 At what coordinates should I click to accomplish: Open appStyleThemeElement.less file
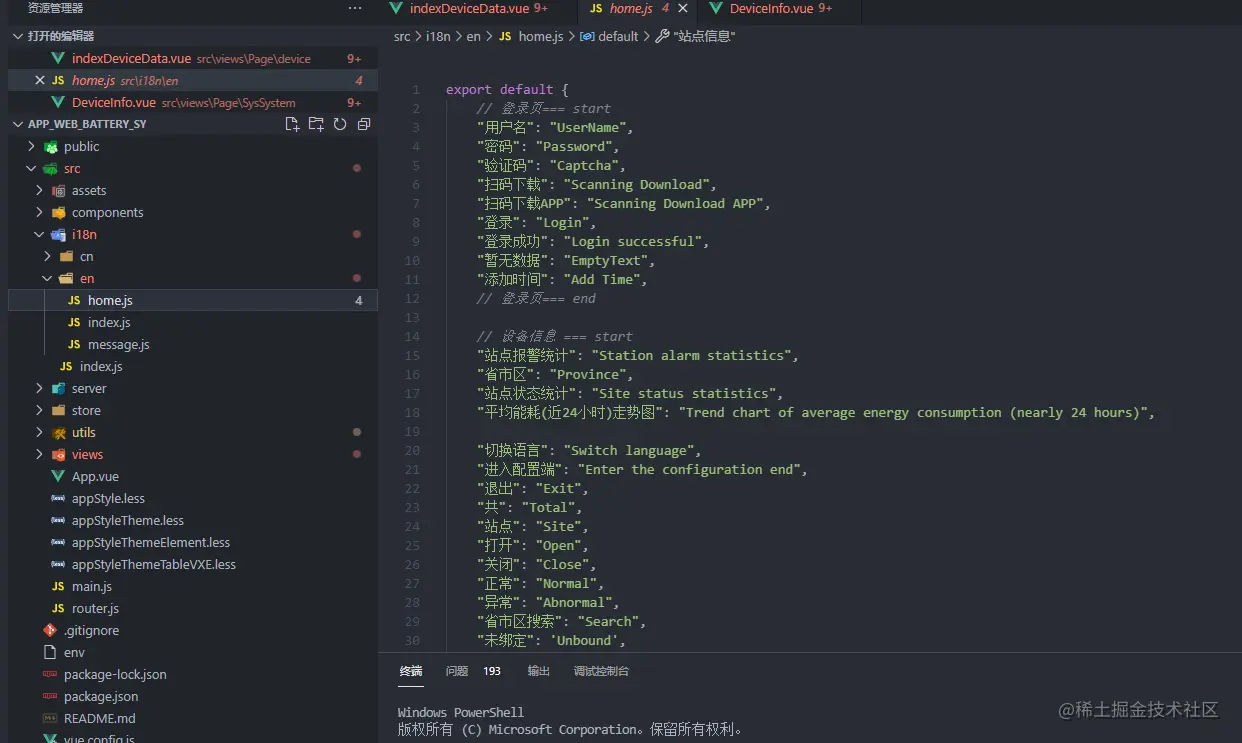[x=193, y=542]
